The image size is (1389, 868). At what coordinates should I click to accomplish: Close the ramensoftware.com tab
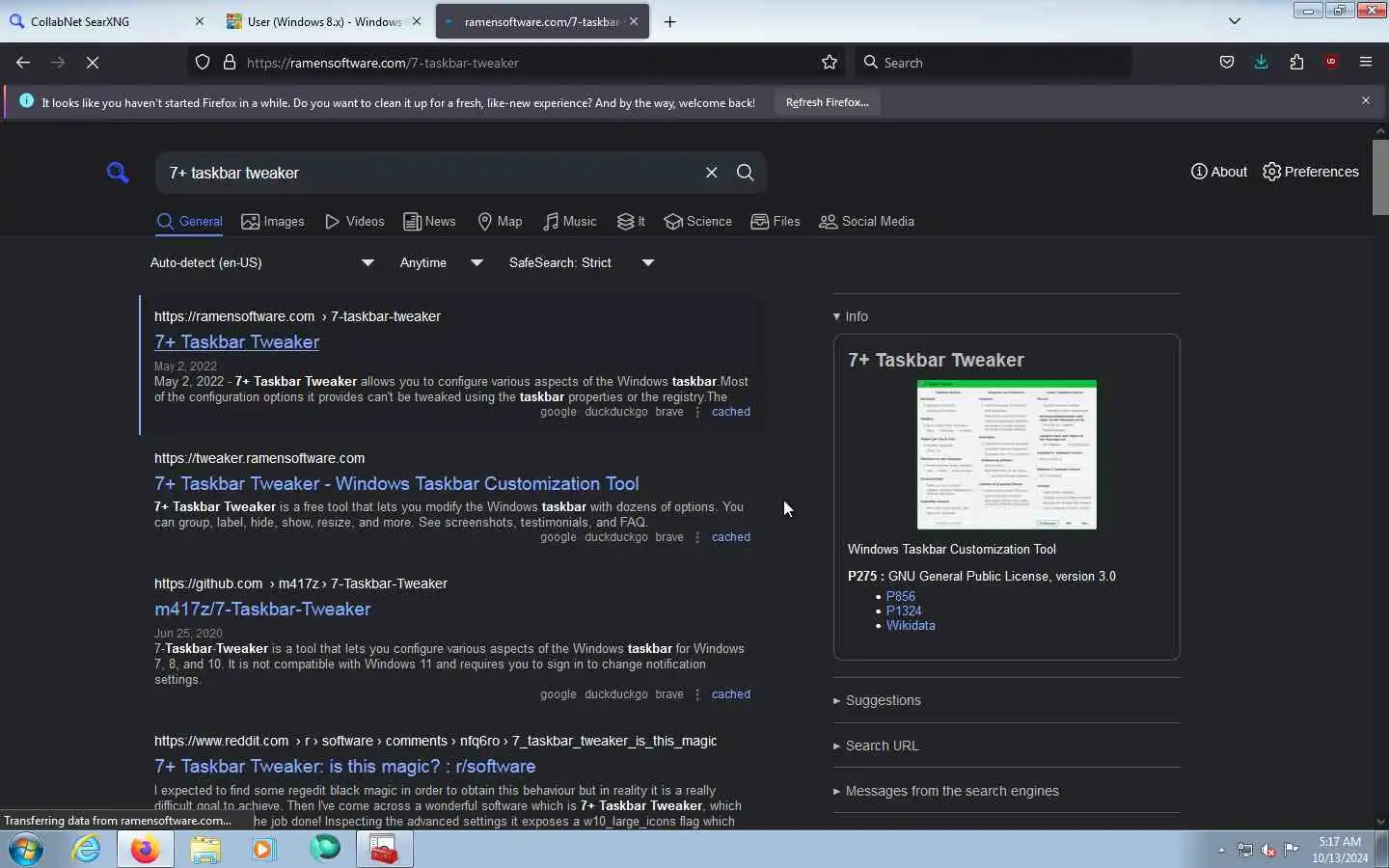pyautogui.click(x=634, y=21)
